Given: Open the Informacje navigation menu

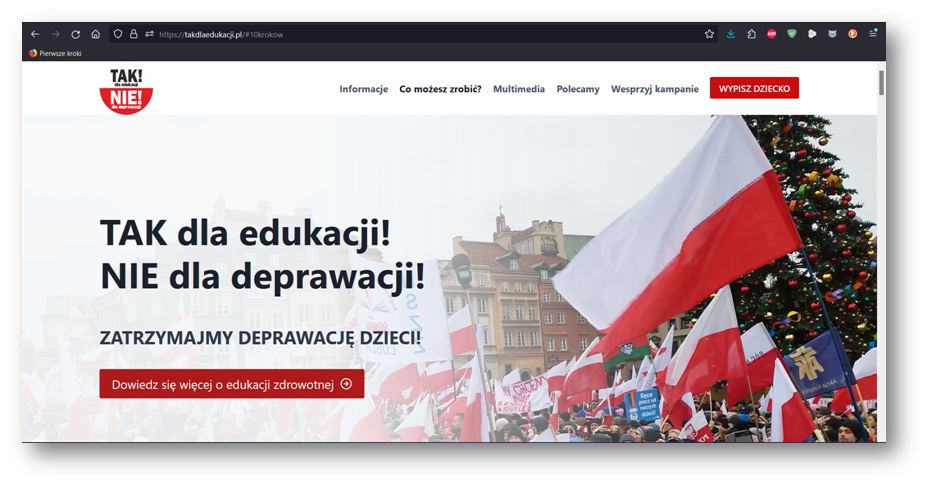Looking at the screenshot, I should [x=363, y=89].
